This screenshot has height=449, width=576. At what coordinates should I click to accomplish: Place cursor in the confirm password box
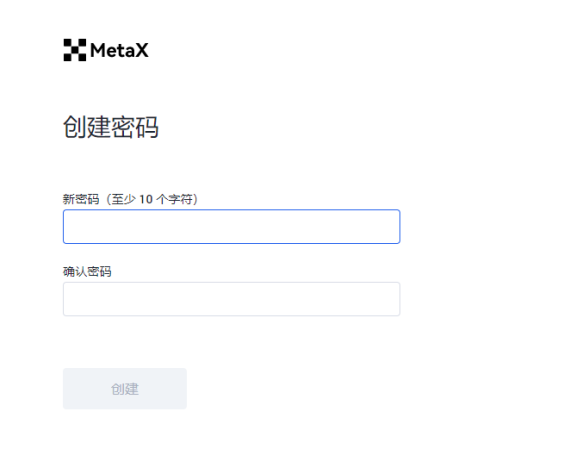click(x=231, y=299)
